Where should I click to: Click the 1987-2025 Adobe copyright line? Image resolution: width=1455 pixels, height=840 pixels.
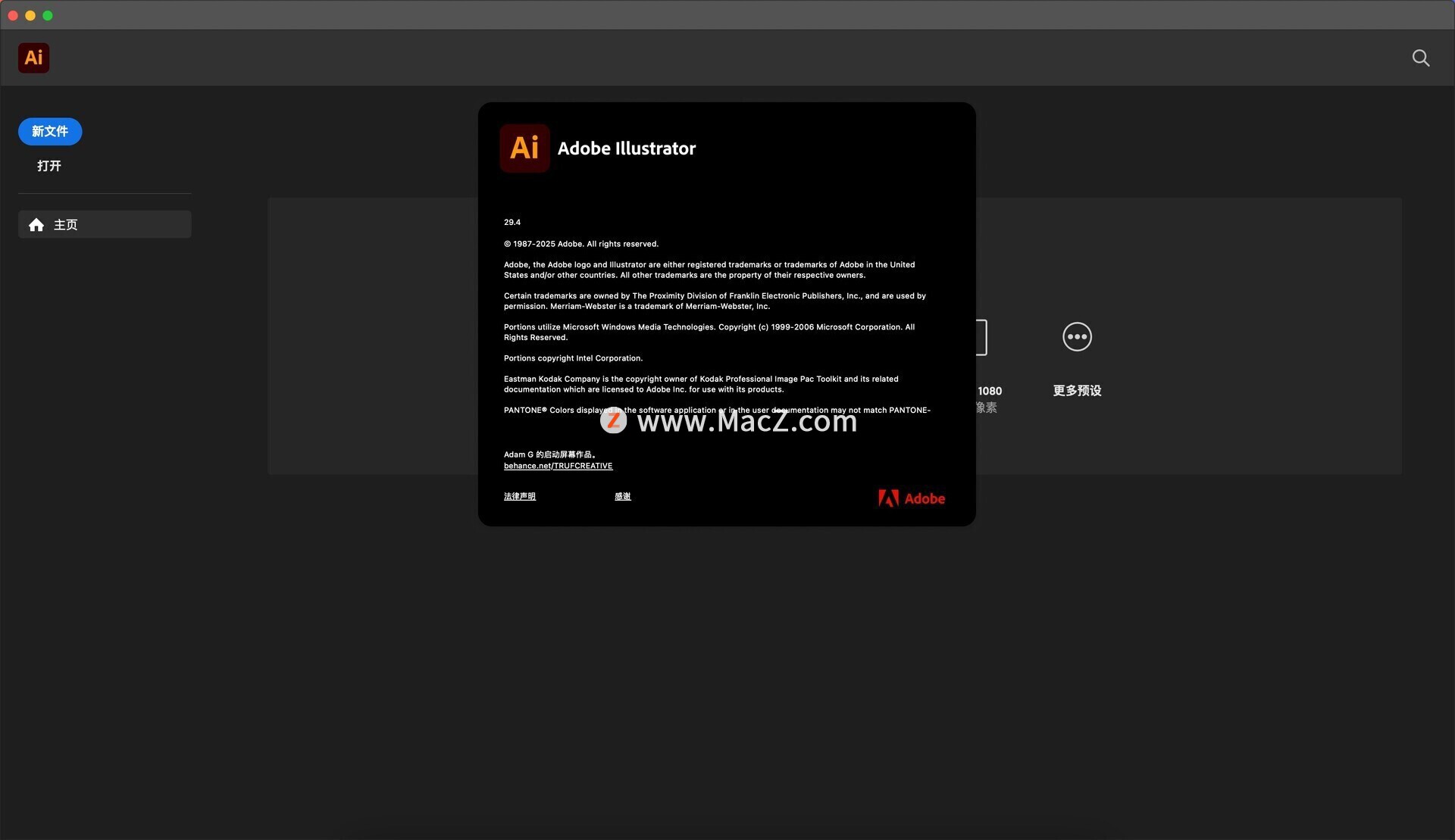coord(581,244)
